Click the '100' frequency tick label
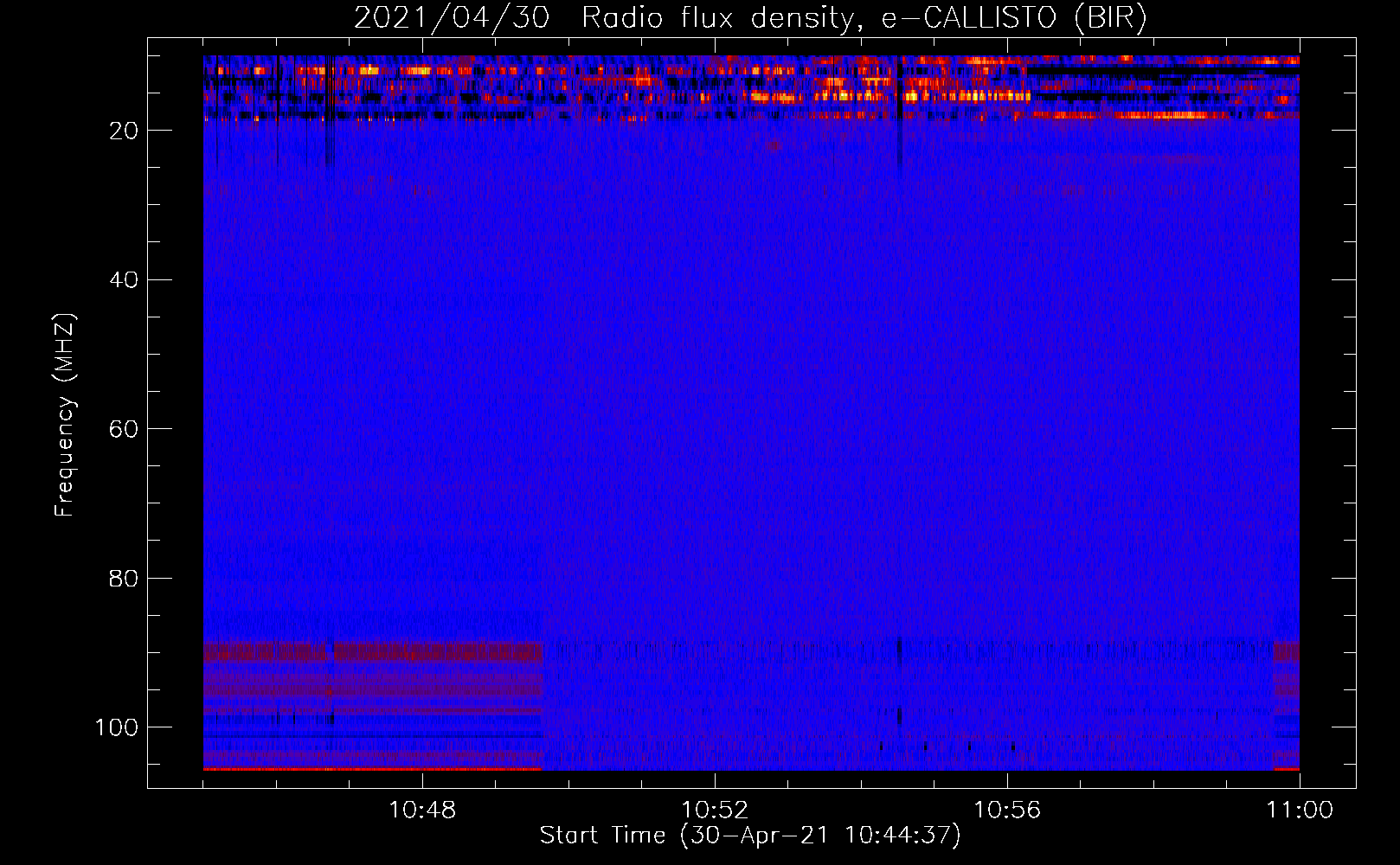 pyautogui.click(x=117, y=727)
